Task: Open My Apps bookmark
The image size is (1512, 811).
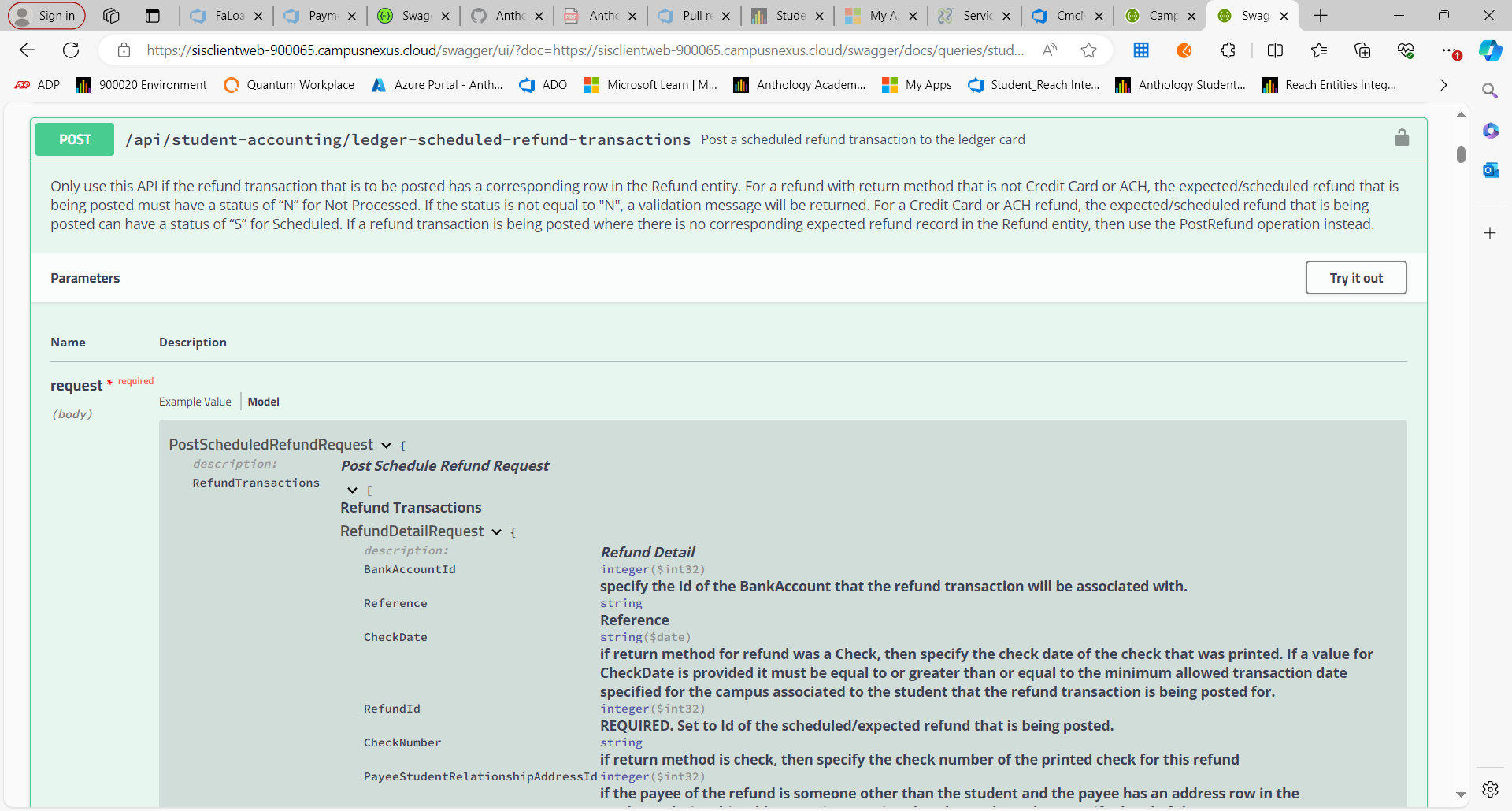Action: (917, 85)
